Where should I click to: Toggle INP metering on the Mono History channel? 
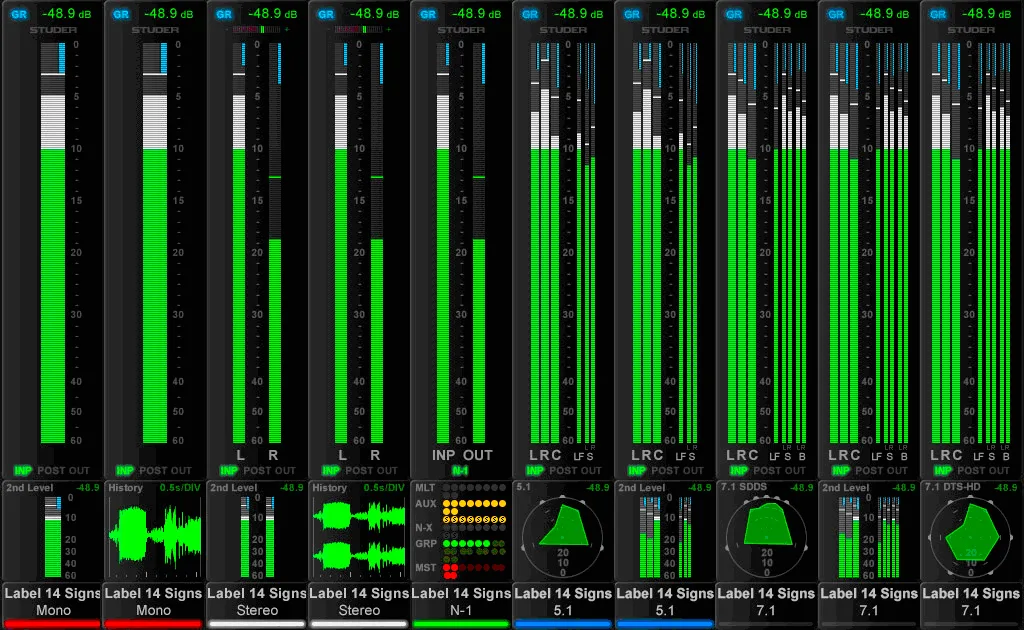125,470
